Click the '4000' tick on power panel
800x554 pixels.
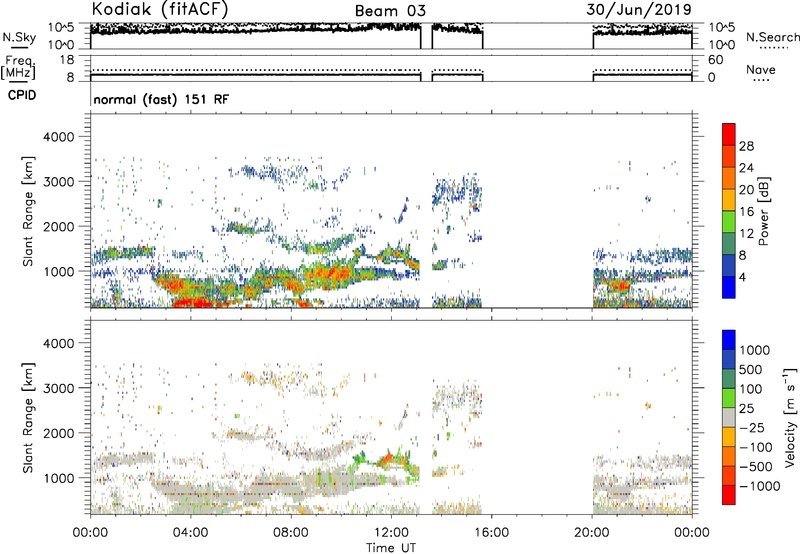[x=58, y=137]
